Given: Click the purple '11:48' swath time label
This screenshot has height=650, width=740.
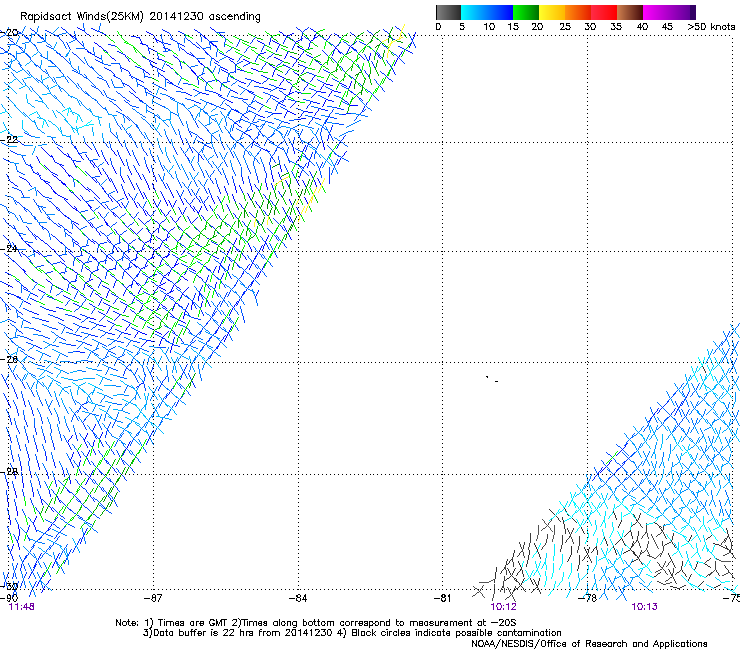Looking at the screenshot, I should pyautogui.click(x=22, y=607).
